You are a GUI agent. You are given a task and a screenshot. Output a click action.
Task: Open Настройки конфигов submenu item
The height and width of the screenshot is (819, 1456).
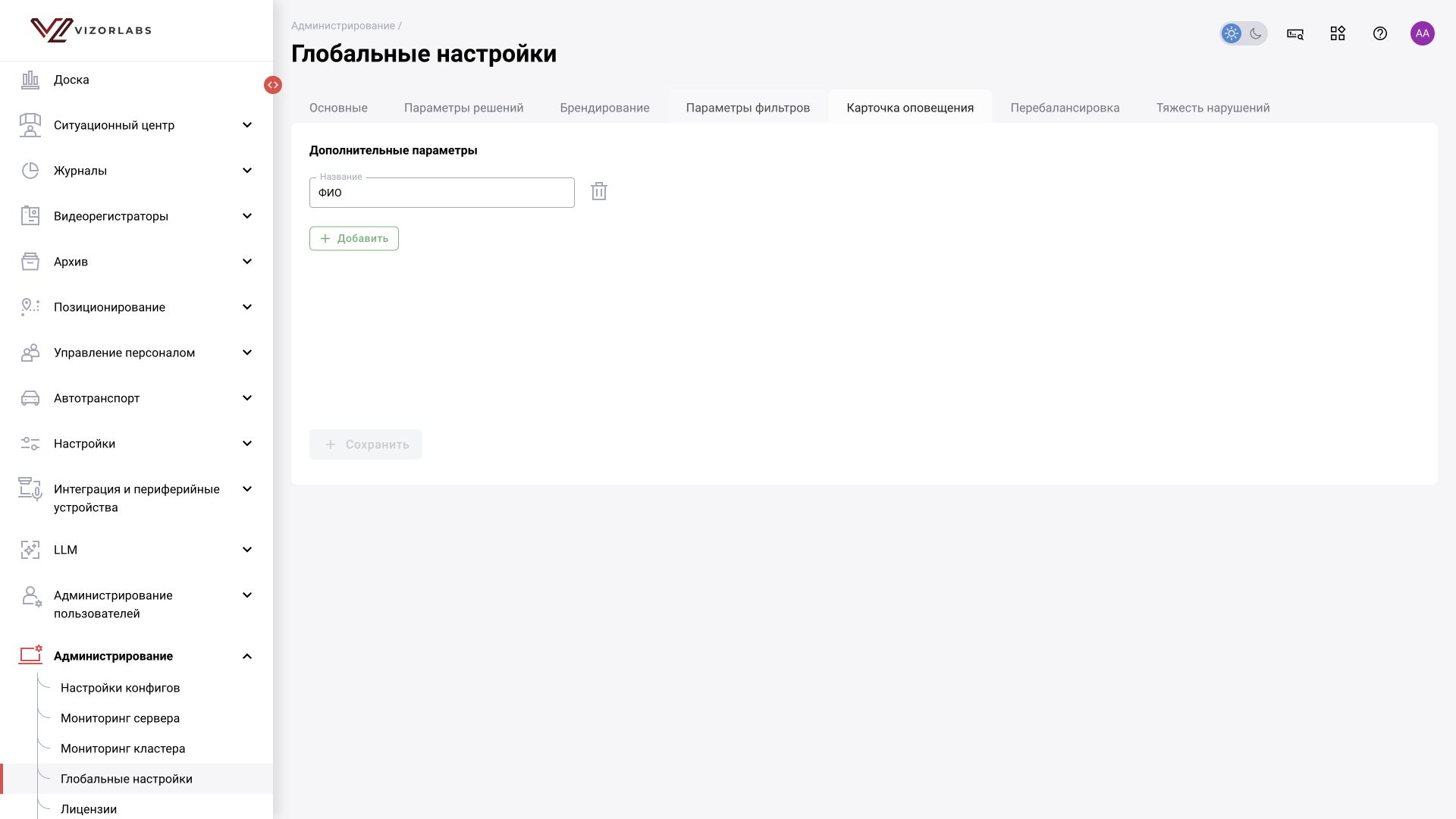[x=121, y=688]
